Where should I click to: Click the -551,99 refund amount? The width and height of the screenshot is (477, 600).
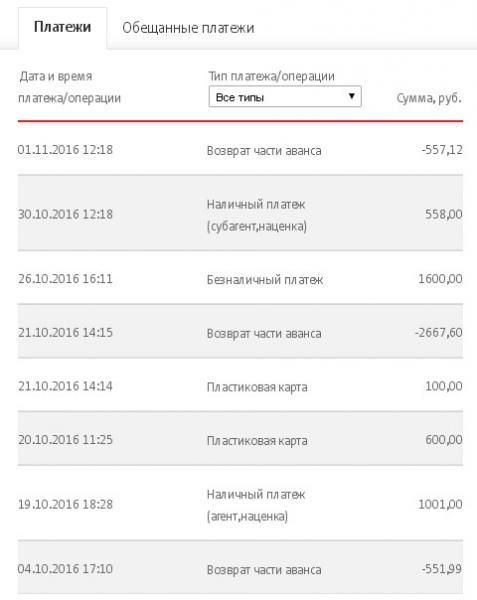pos(442,569)
